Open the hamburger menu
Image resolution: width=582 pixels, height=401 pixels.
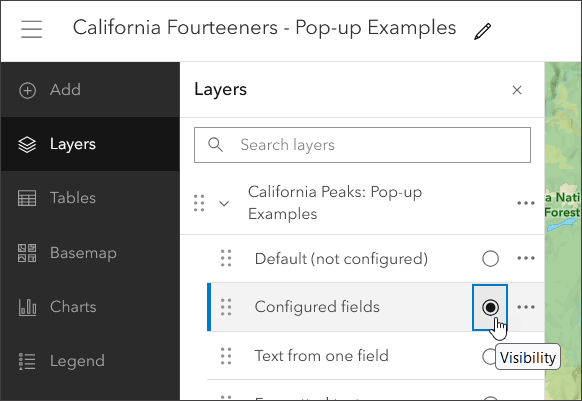(32, 29)
